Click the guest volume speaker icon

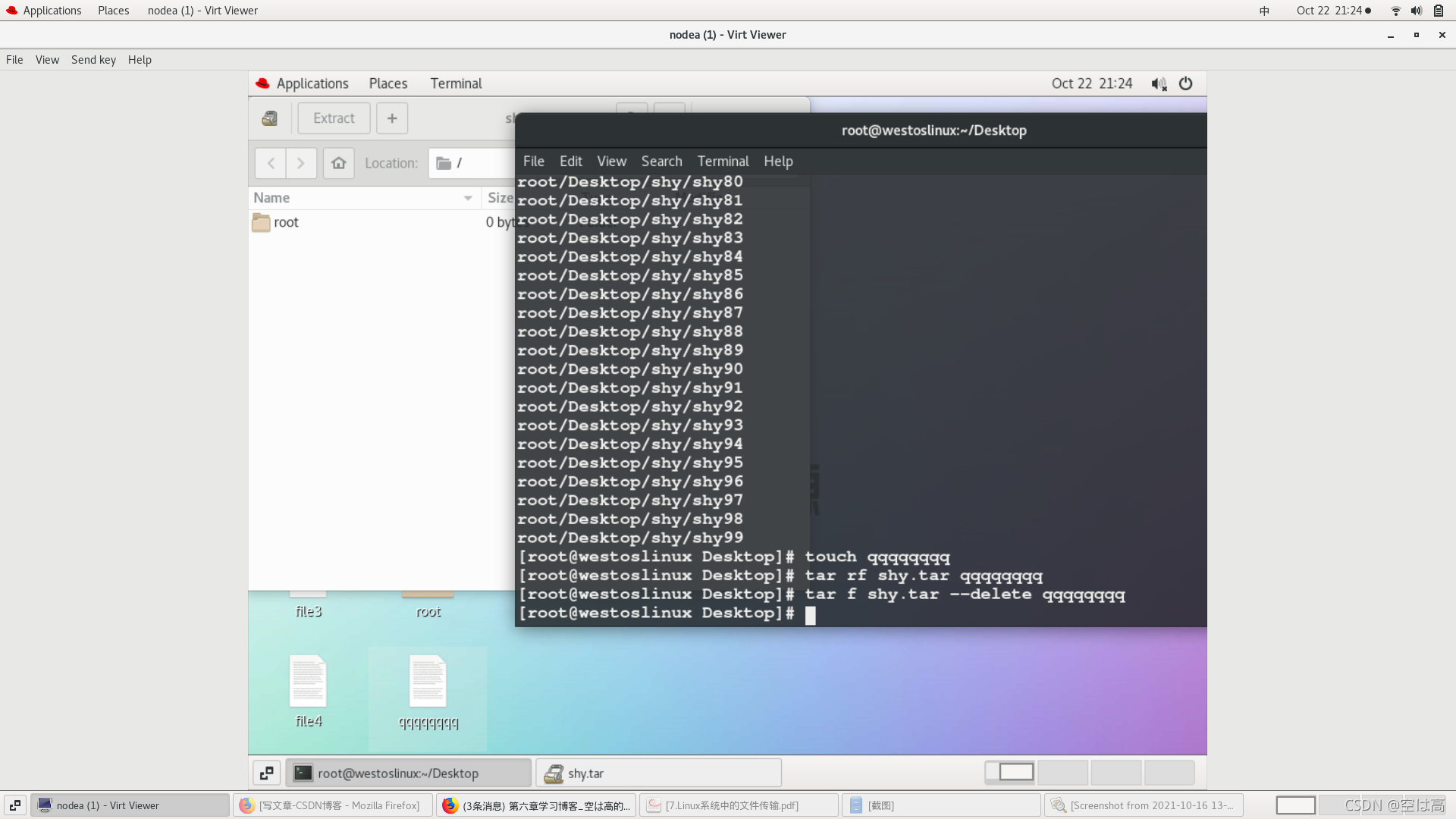pyautogui.click(x=1159, y=83)
